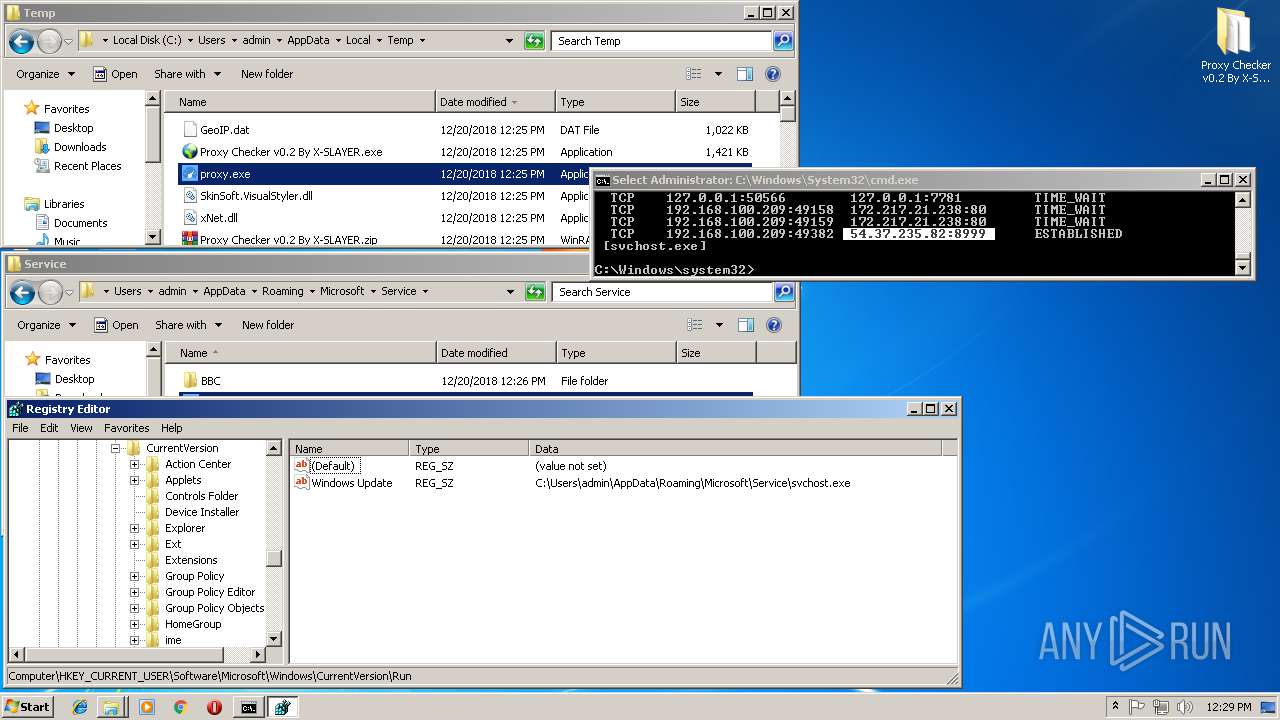Image resolution: width=1280 pixels, height=720 pixels.
Task: Select (Default) registry value
Action: click(333, 466)
